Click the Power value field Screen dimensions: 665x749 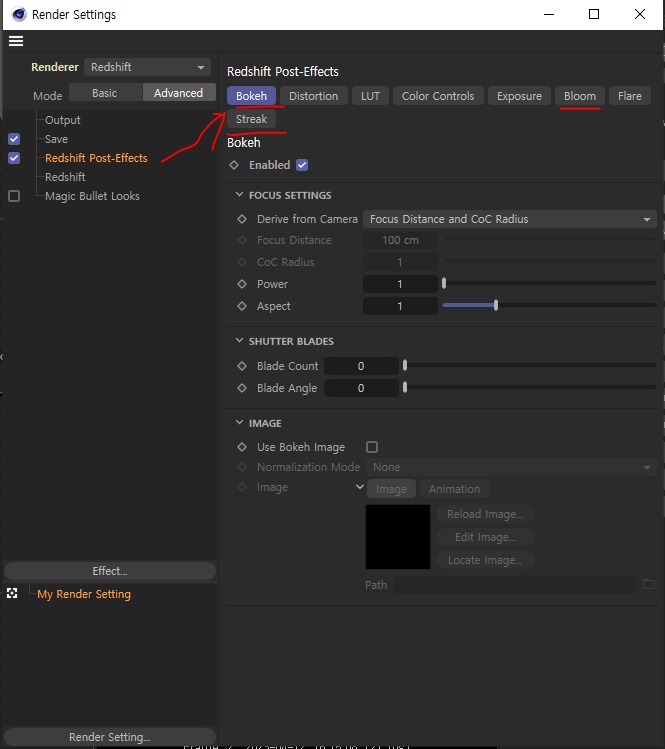(400, 284)
